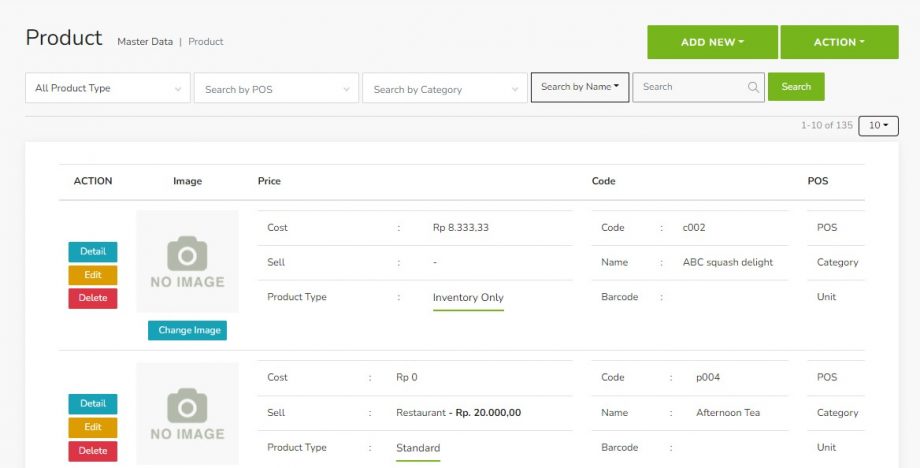The width and height of the screenshot is (920, 468).
Task: Select the Rp 8.333,33 cost value
Action: (x=461, y=228)
